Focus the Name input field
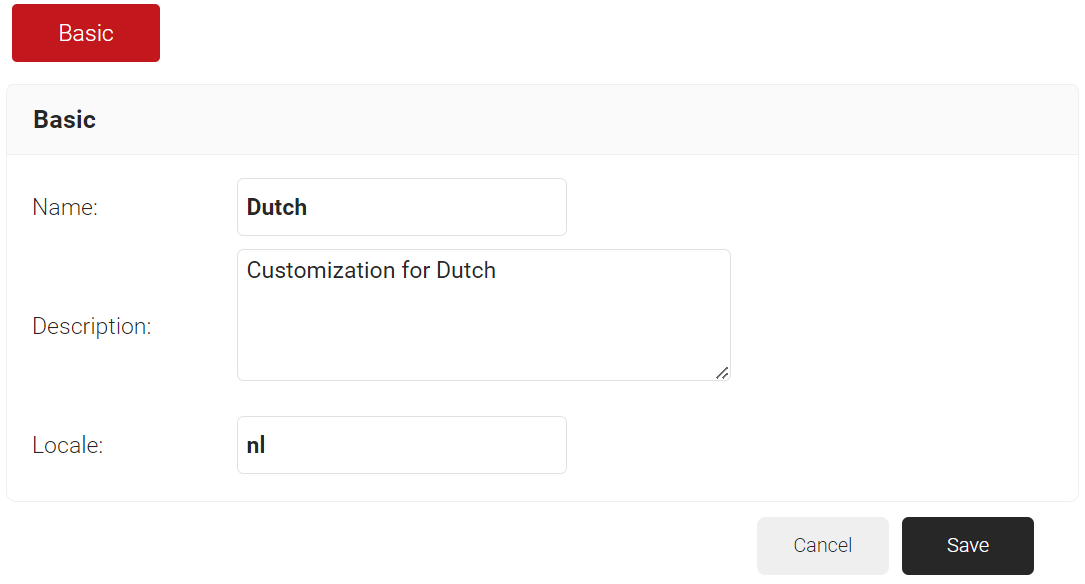This screenshot has width=1085, height=584. pyautogui.click(x=401, y=207)
